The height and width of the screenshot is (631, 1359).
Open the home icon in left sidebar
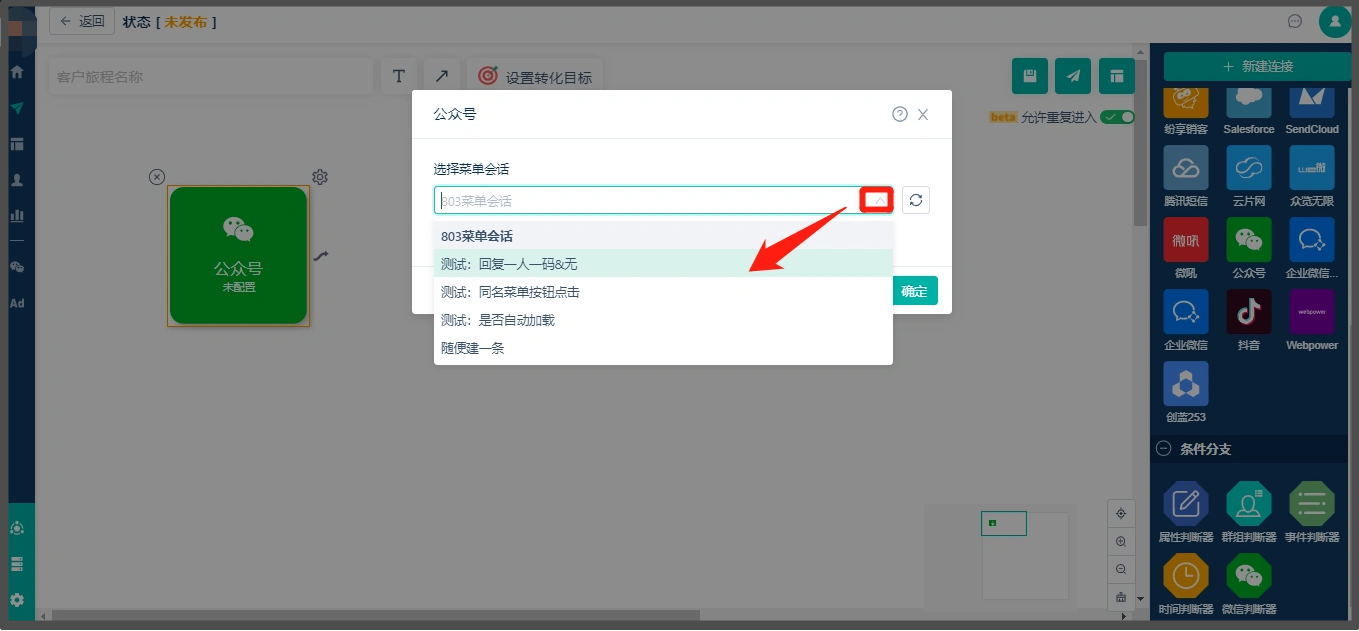coord(16,72)
